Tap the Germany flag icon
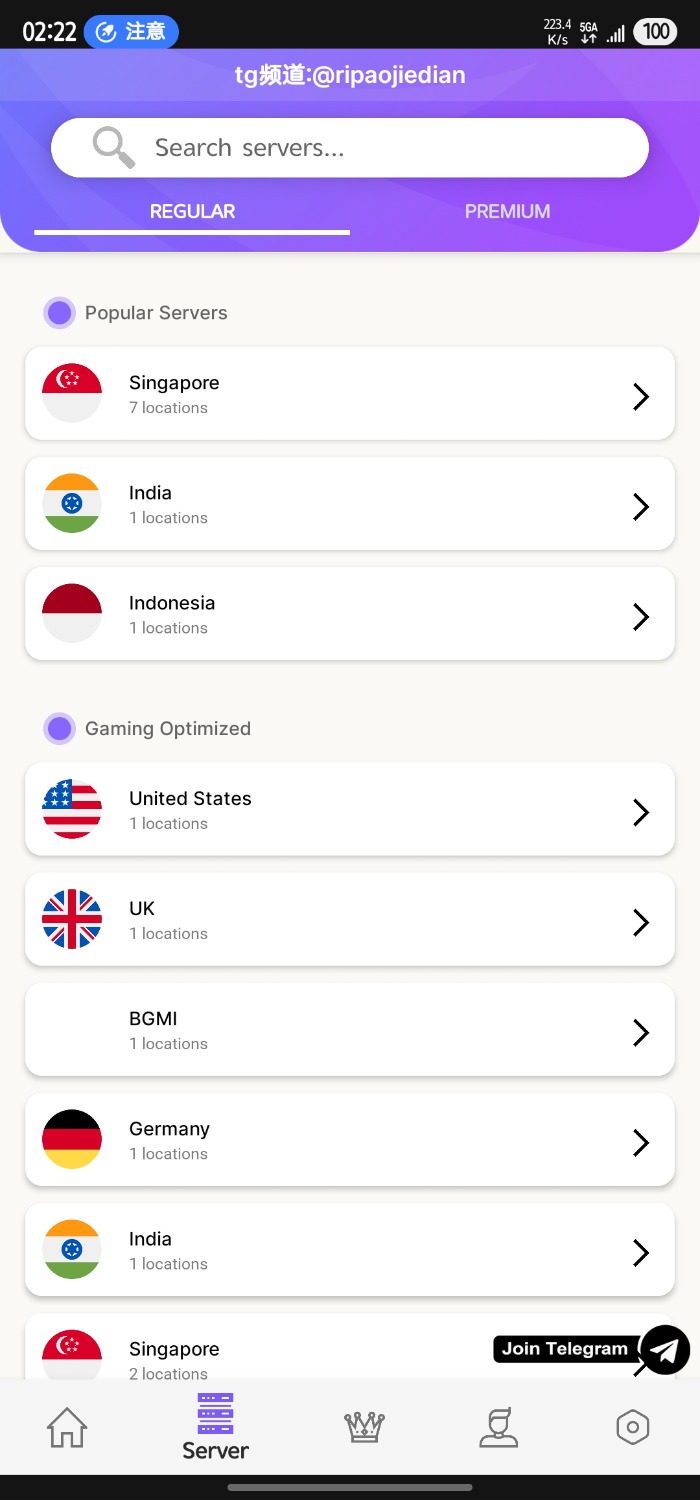The width and height of the screenshot is (700, 1500). point(72,1139)
